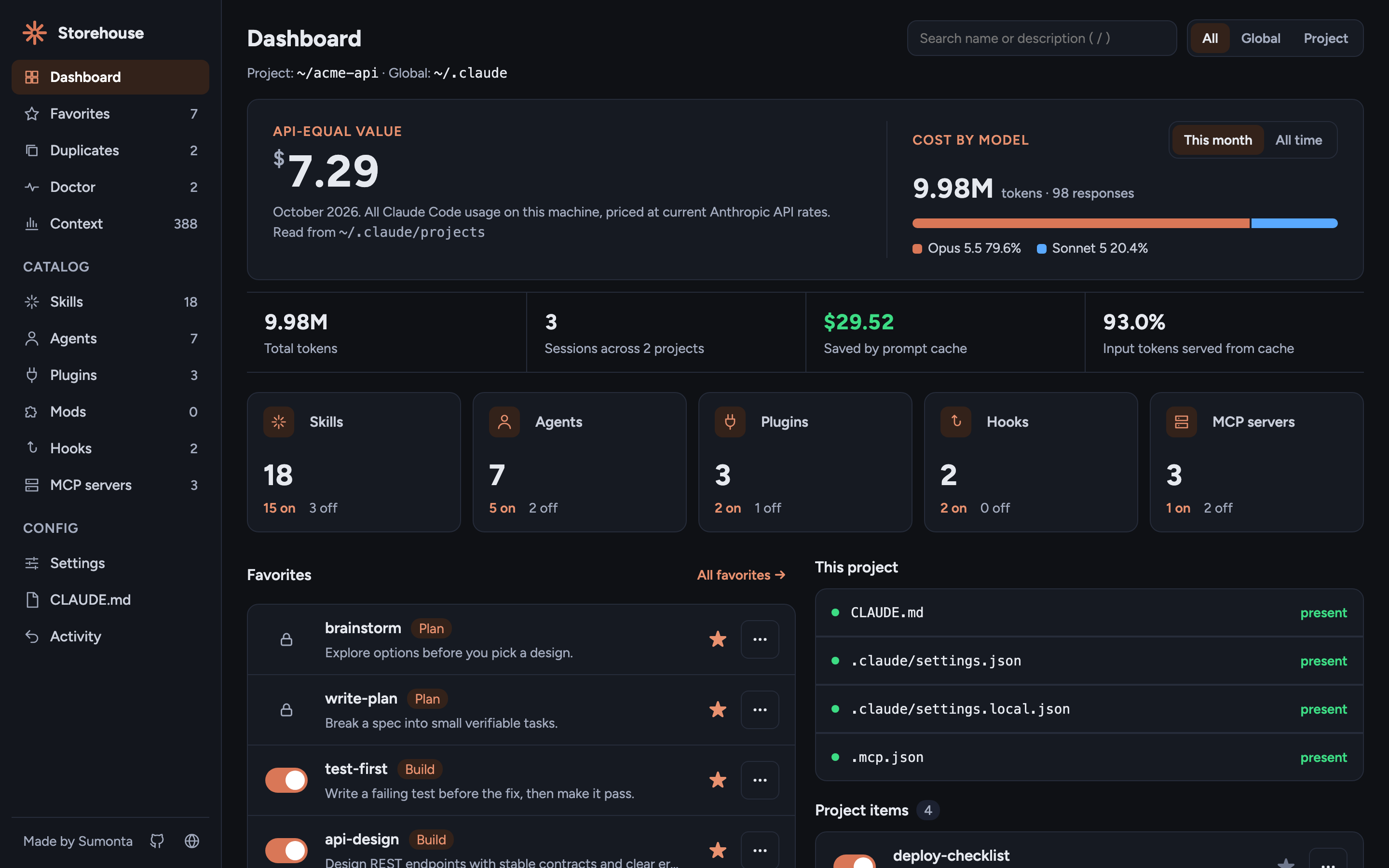Click the Storehouse asterisk logo icon
The width and height of the screenshot is (1389, 868).
coord(34,33)
